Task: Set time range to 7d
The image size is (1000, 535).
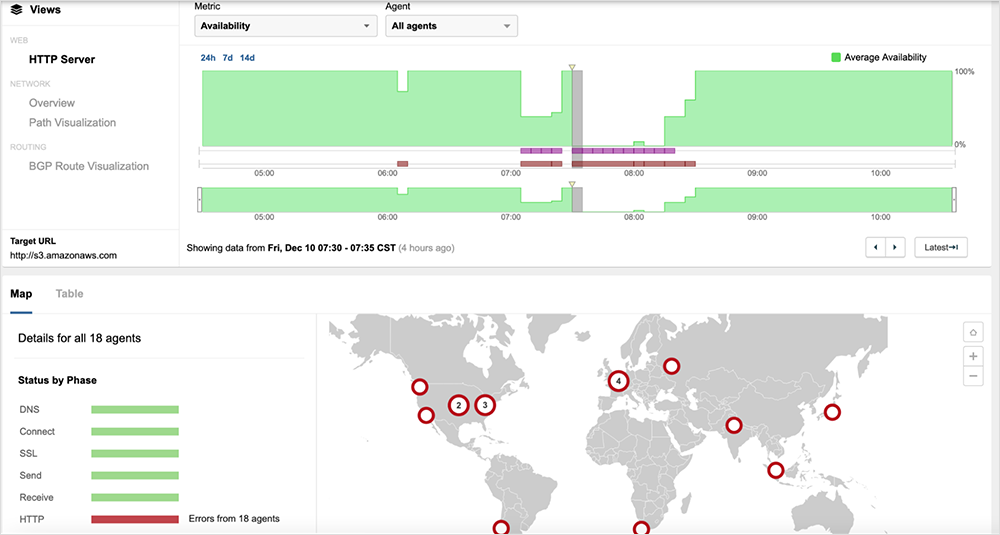Action: click(x=228, y=58)
